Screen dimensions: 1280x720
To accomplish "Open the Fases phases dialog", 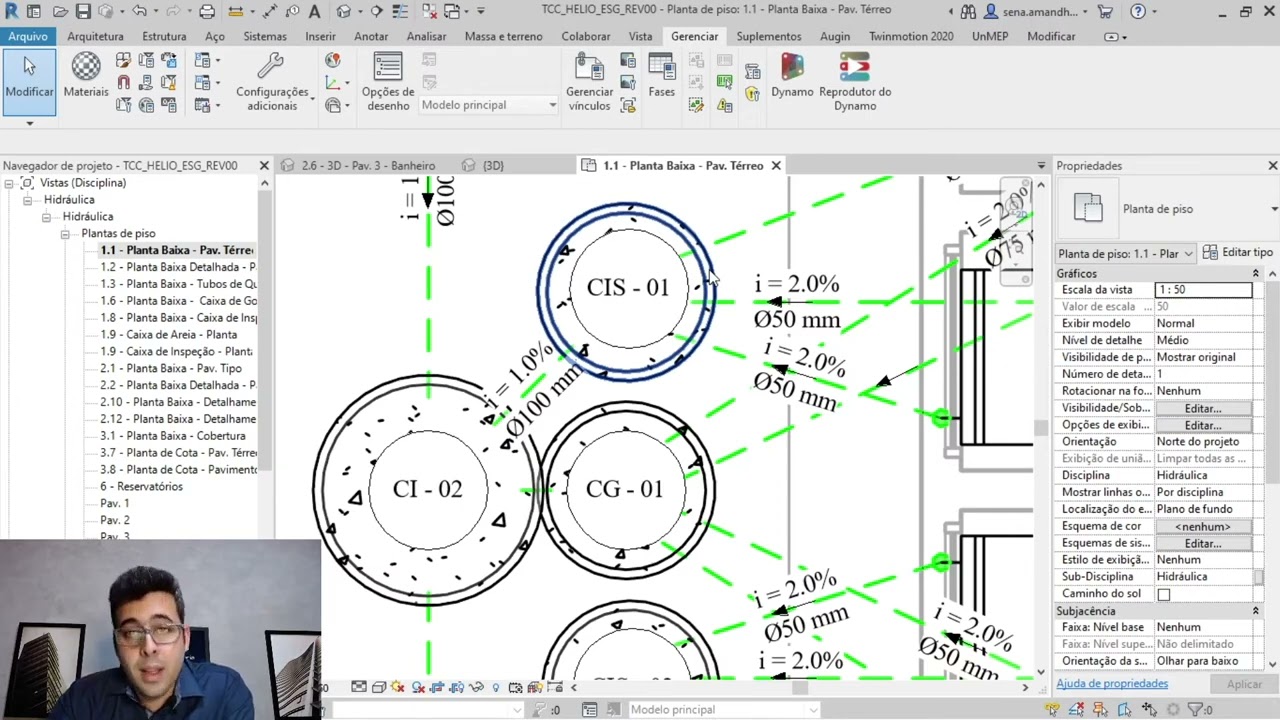I will point(662,77).
